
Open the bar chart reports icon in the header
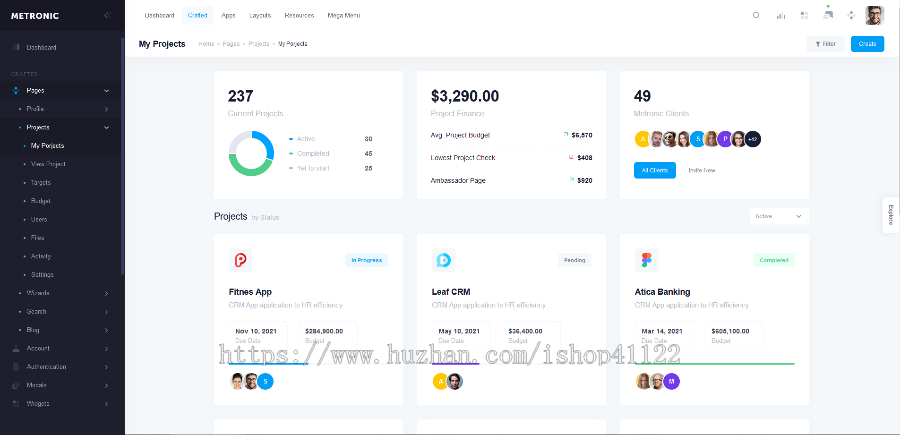click(780, 15)
